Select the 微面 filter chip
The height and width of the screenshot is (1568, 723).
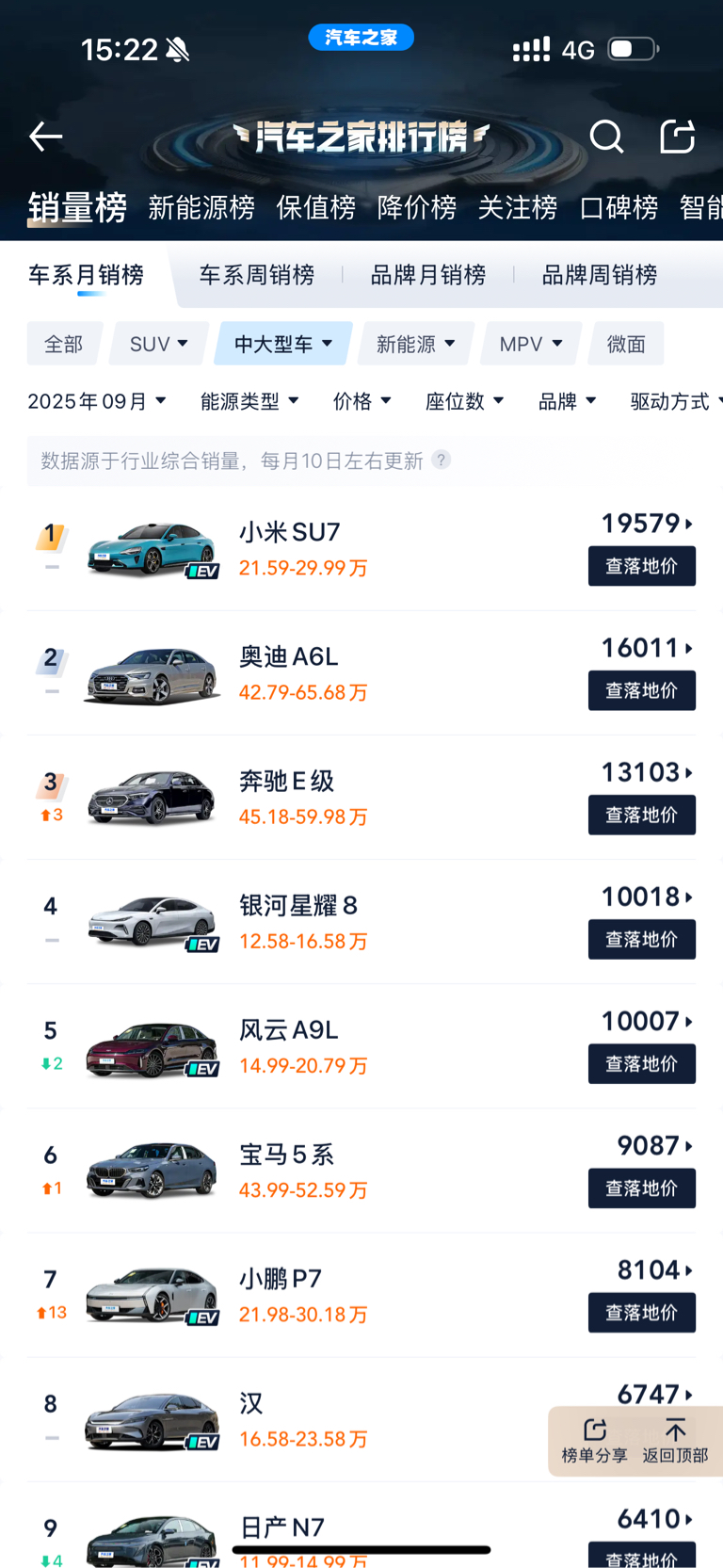(x=626, y=344)
